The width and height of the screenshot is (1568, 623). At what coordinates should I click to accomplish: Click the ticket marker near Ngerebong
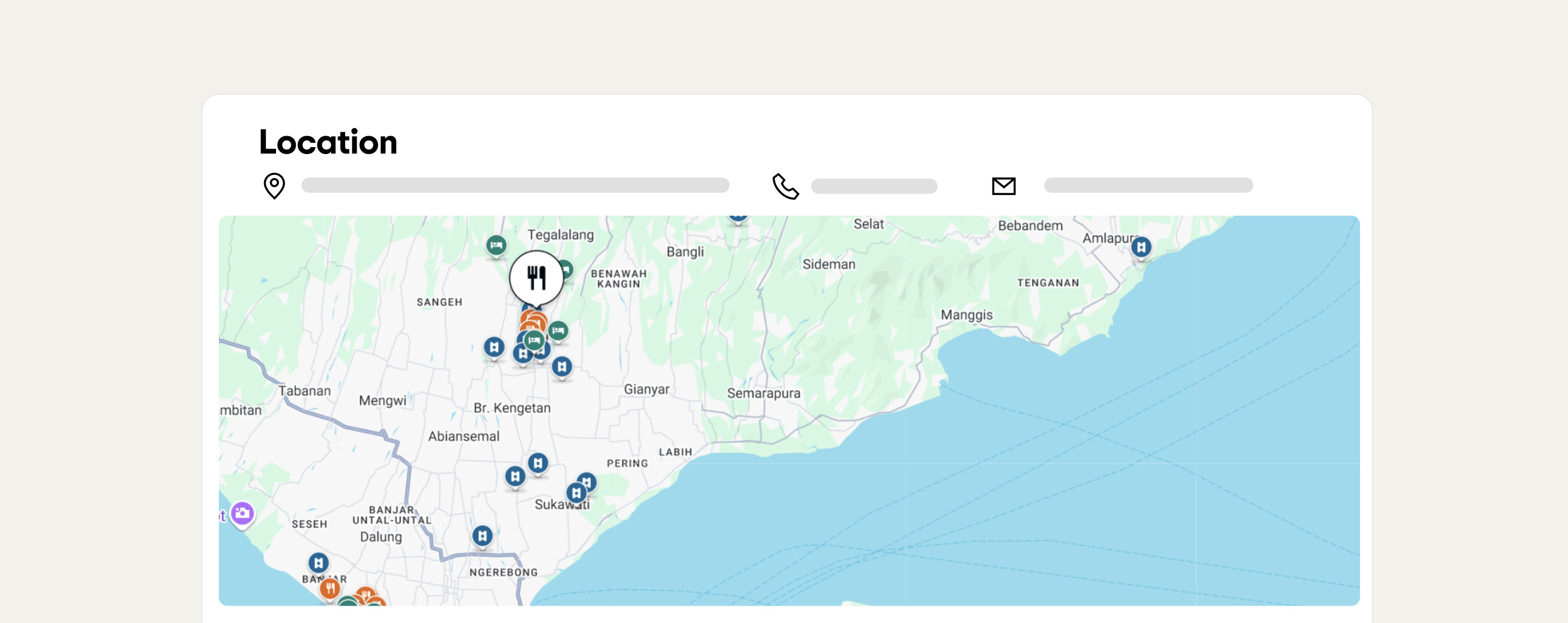click(482, 535)
